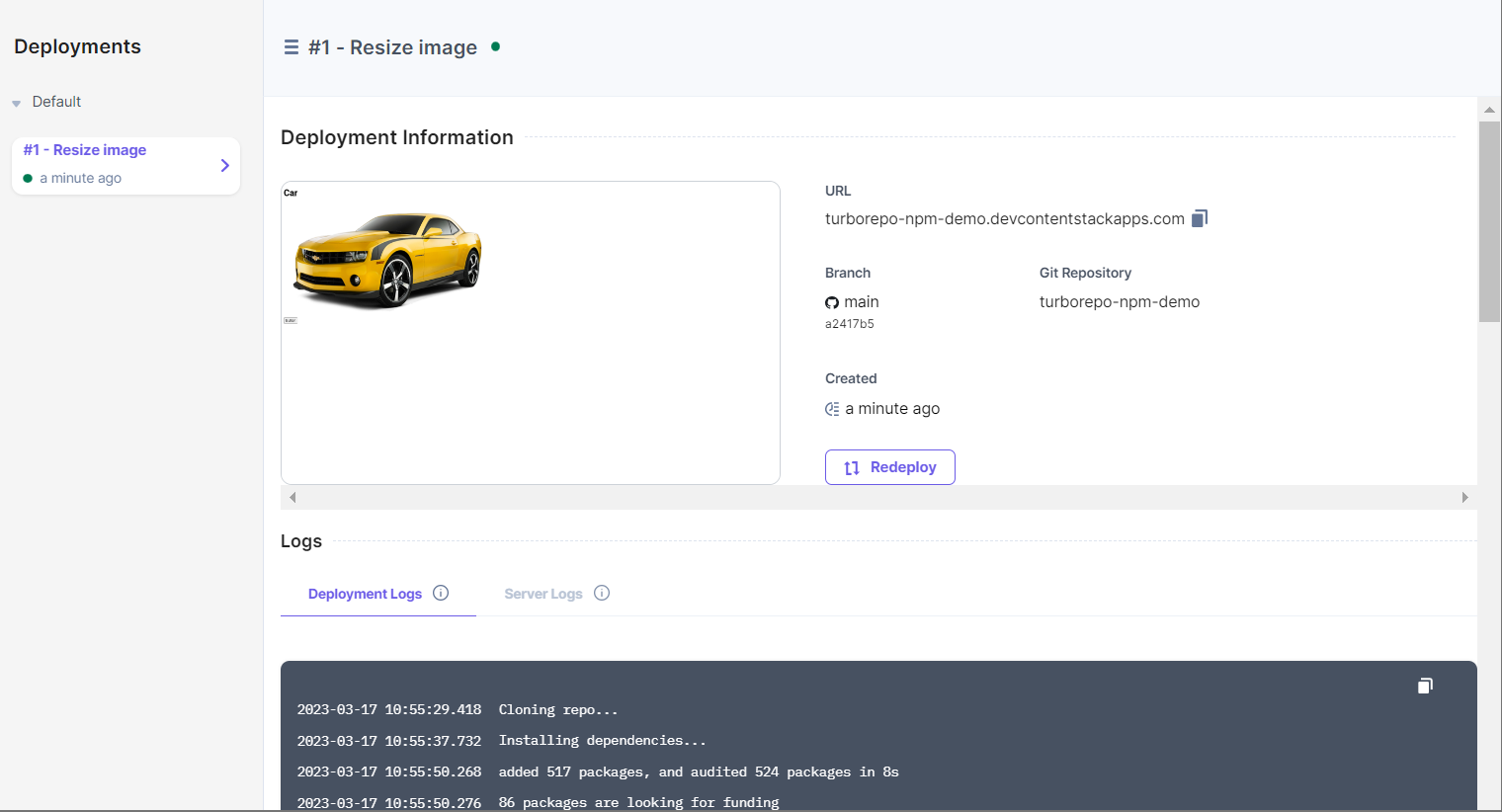
Task: Click the commit hash a2417b5 under main
Action: (849, 323)
